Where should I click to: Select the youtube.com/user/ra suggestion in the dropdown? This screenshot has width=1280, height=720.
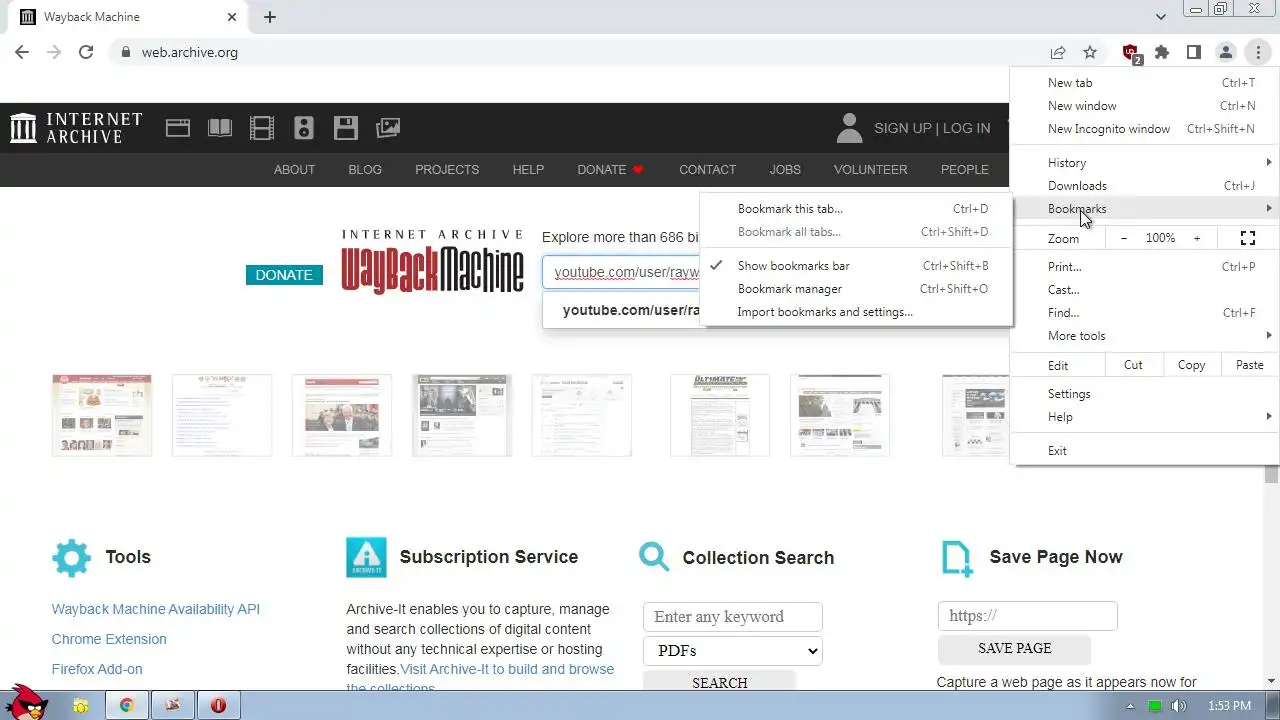[622, 310]
